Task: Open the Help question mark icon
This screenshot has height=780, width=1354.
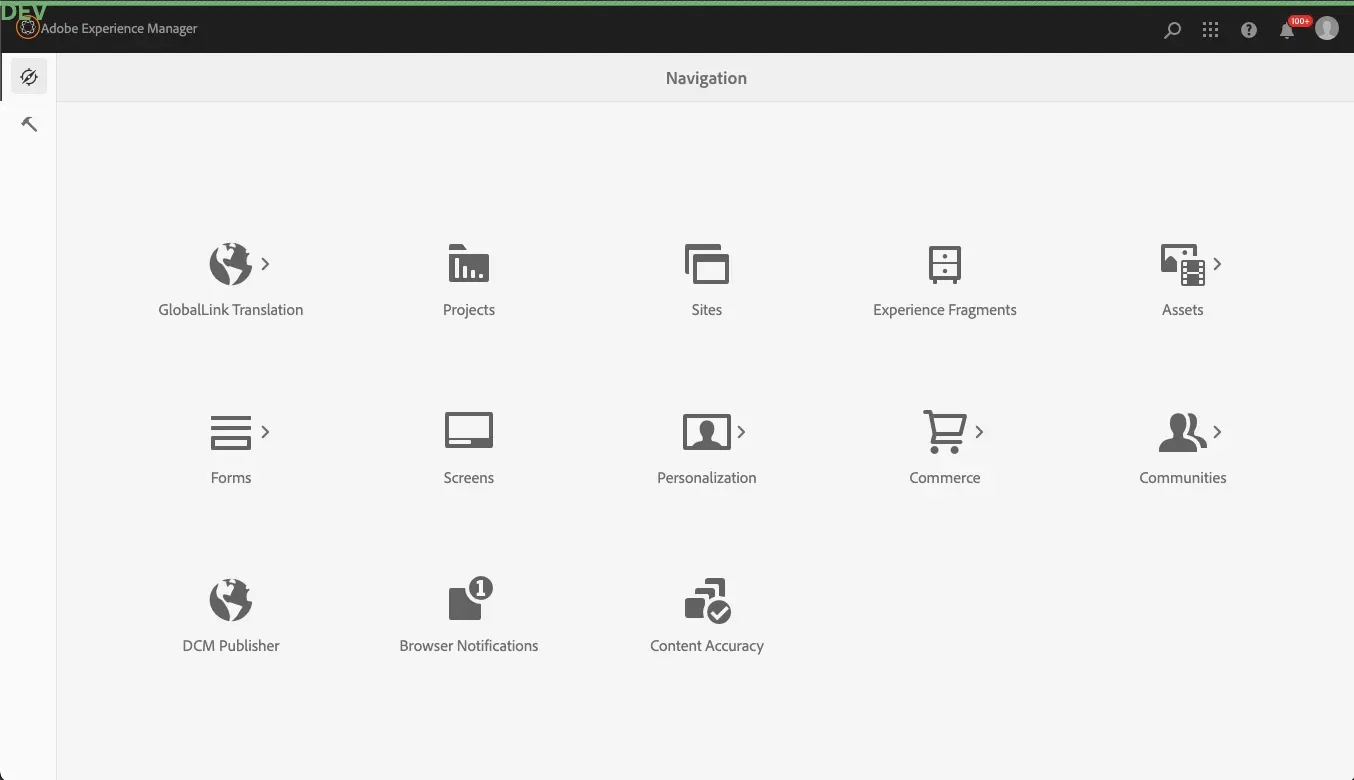Action: (x=1249, y=30)
